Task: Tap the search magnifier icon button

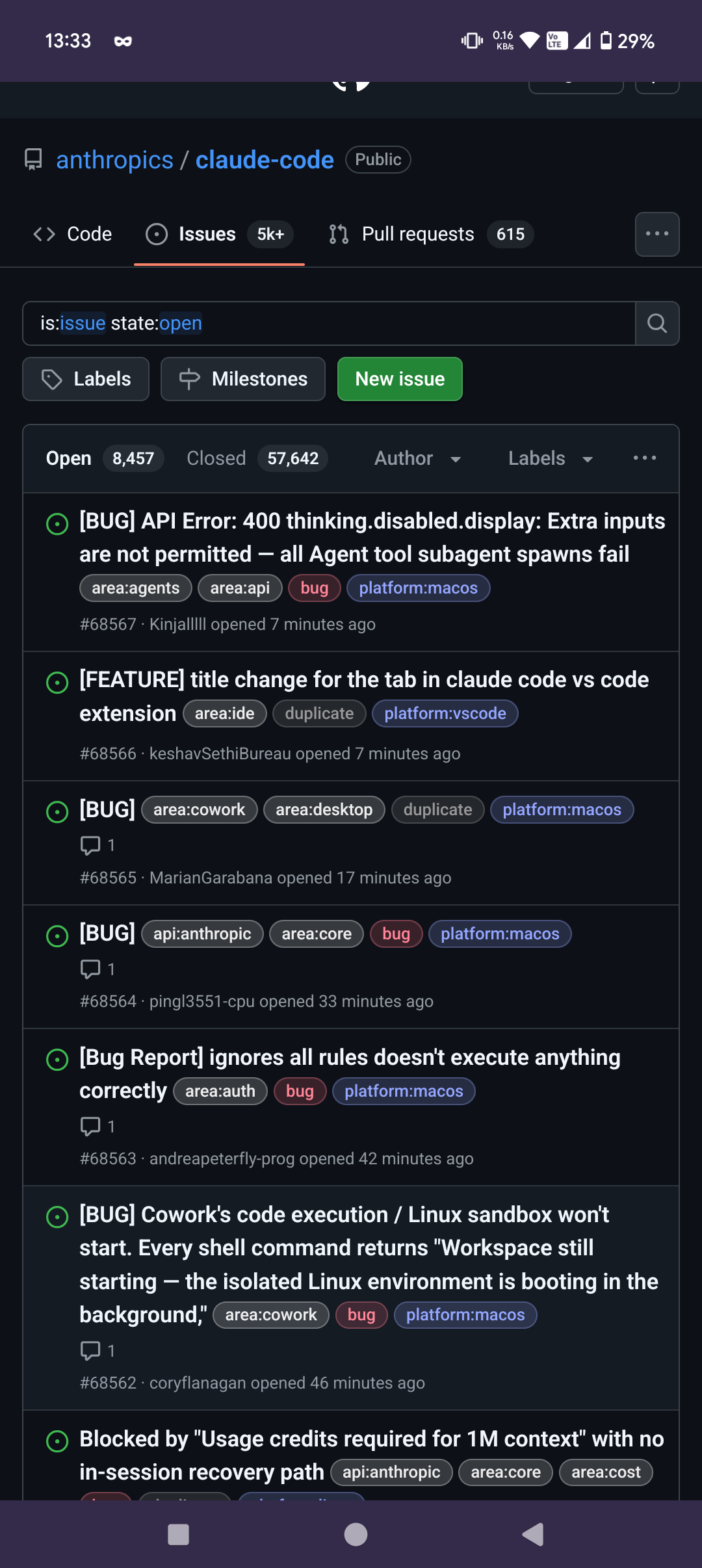Action: [x=657, y=323]
